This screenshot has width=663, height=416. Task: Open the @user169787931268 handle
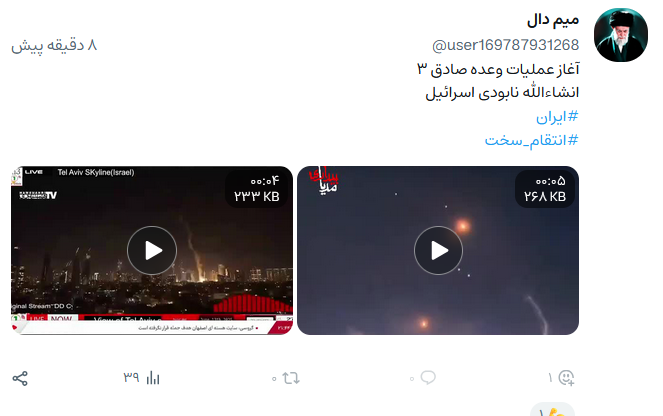point(505,45)
